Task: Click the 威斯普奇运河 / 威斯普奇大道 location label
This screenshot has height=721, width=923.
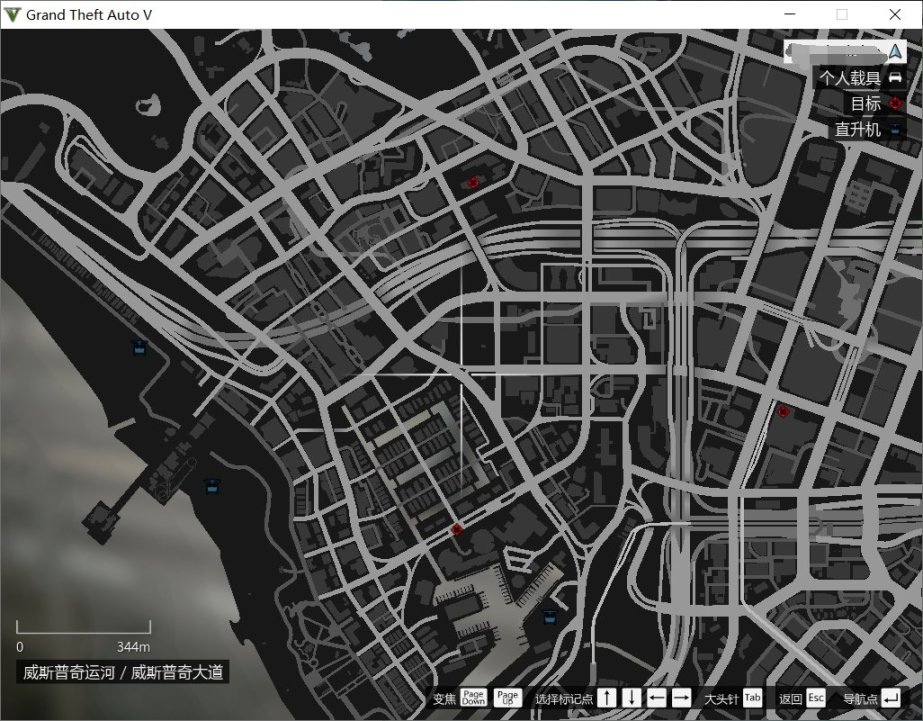Action: (x=122, y=672)
